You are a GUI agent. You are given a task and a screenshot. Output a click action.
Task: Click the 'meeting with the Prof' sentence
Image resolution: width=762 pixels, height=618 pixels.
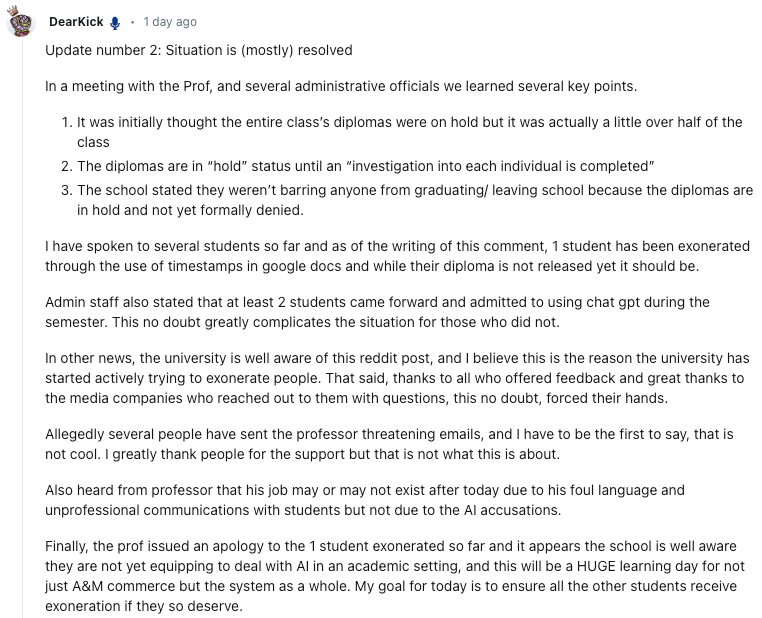(341, 86)
